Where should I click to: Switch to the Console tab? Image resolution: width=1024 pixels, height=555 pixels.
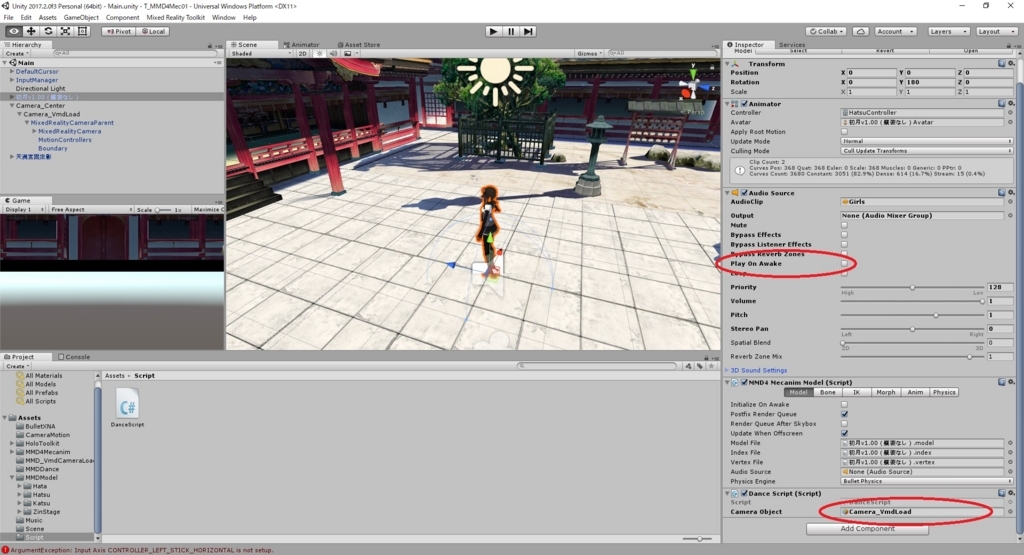(x=74, y=357)
